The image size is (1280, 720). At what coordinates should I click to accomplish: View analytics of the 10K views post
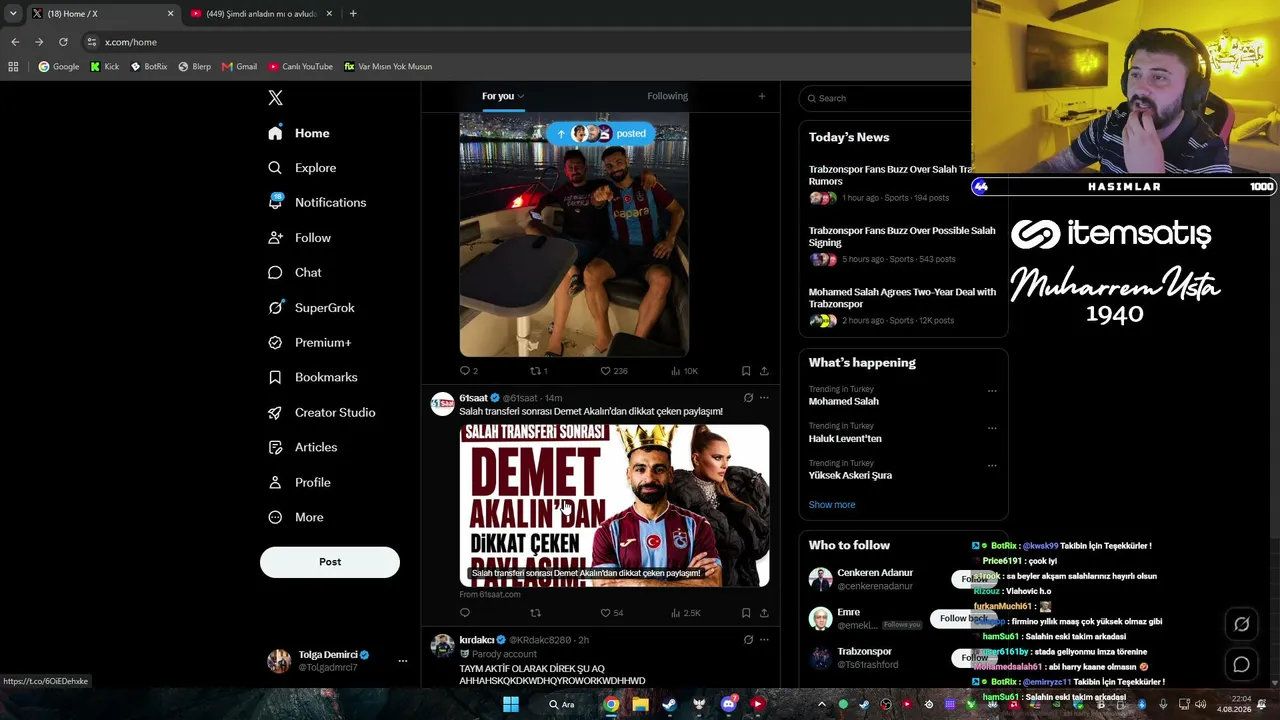click(684, 371)
